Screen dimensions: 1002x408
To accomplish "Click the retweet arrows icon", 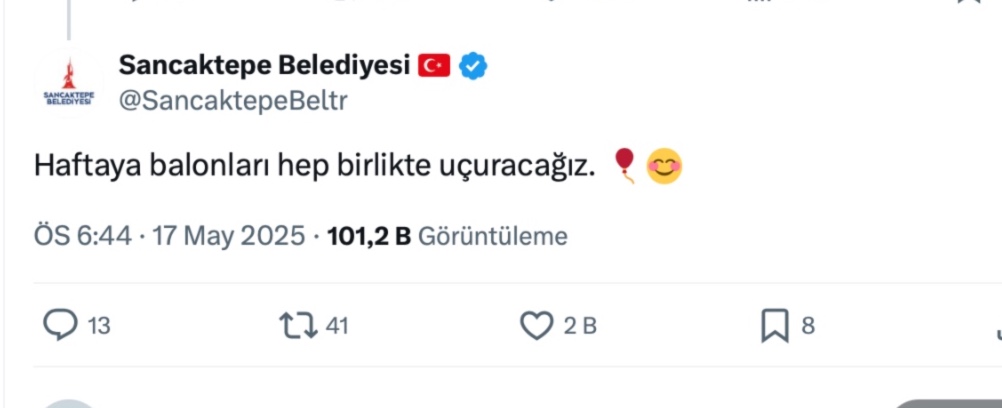I will 298,326.
